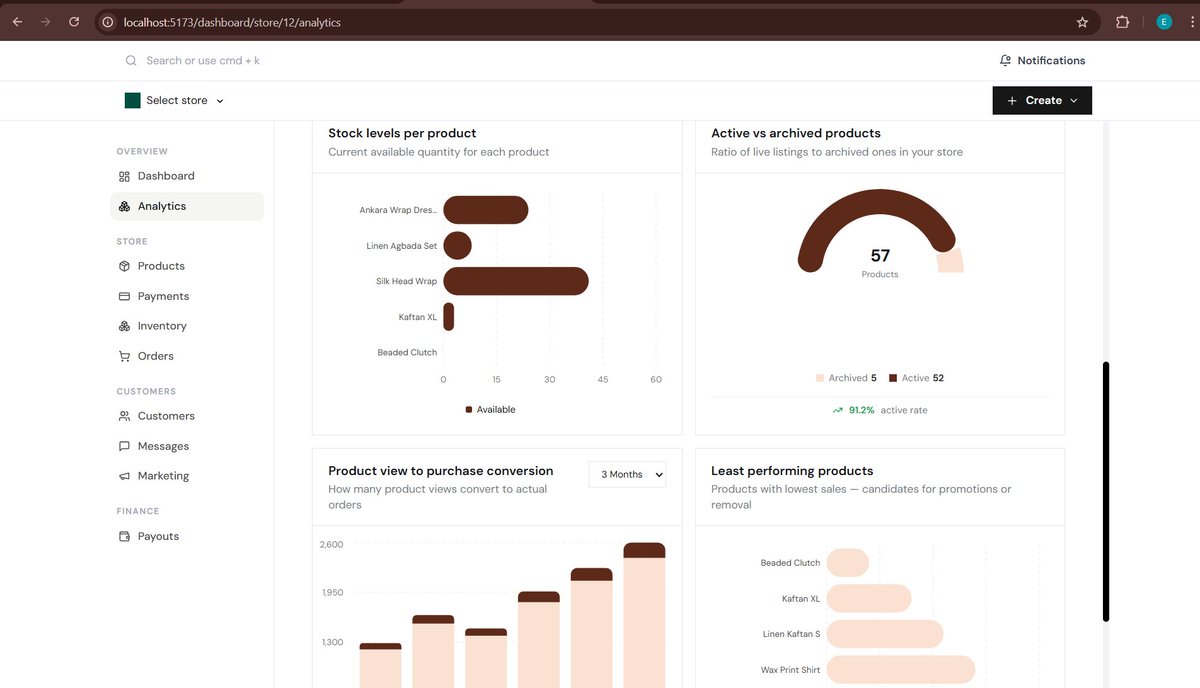Click the "Product view to purchase conversion" heading
Image resolution: width=1200 pixels, height=688 pixels.
(441, 471)
